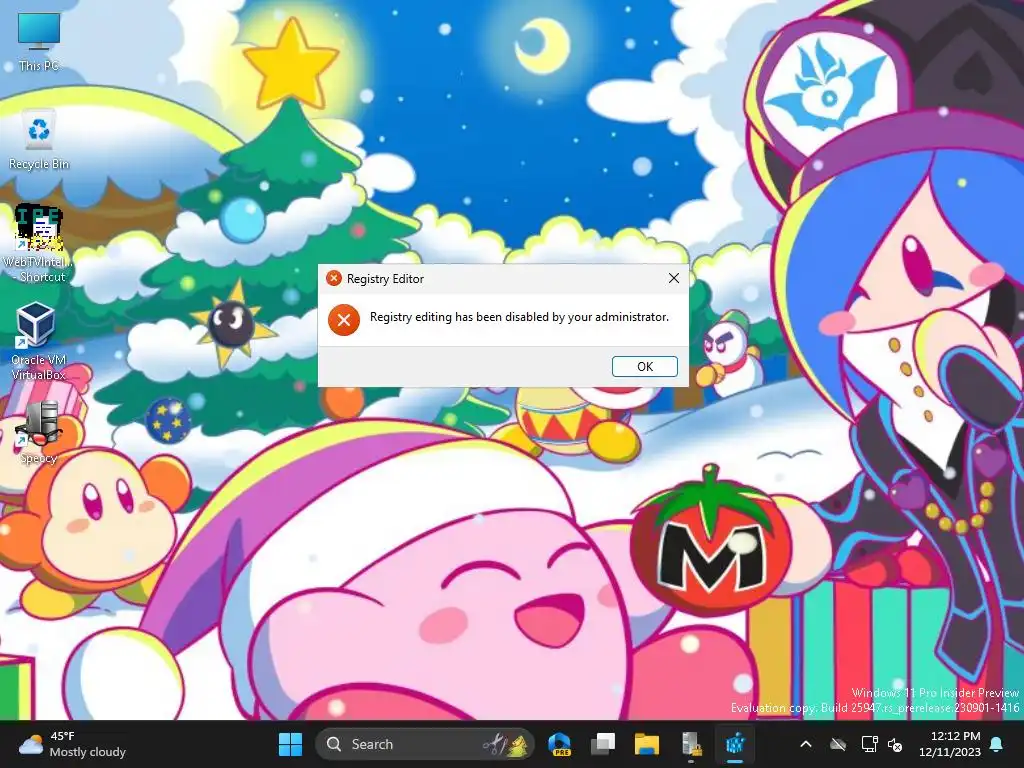Click the 'Registry editing has been disabled' message
The height and width of the screenshot is (768, 1024).
(519, 317)
